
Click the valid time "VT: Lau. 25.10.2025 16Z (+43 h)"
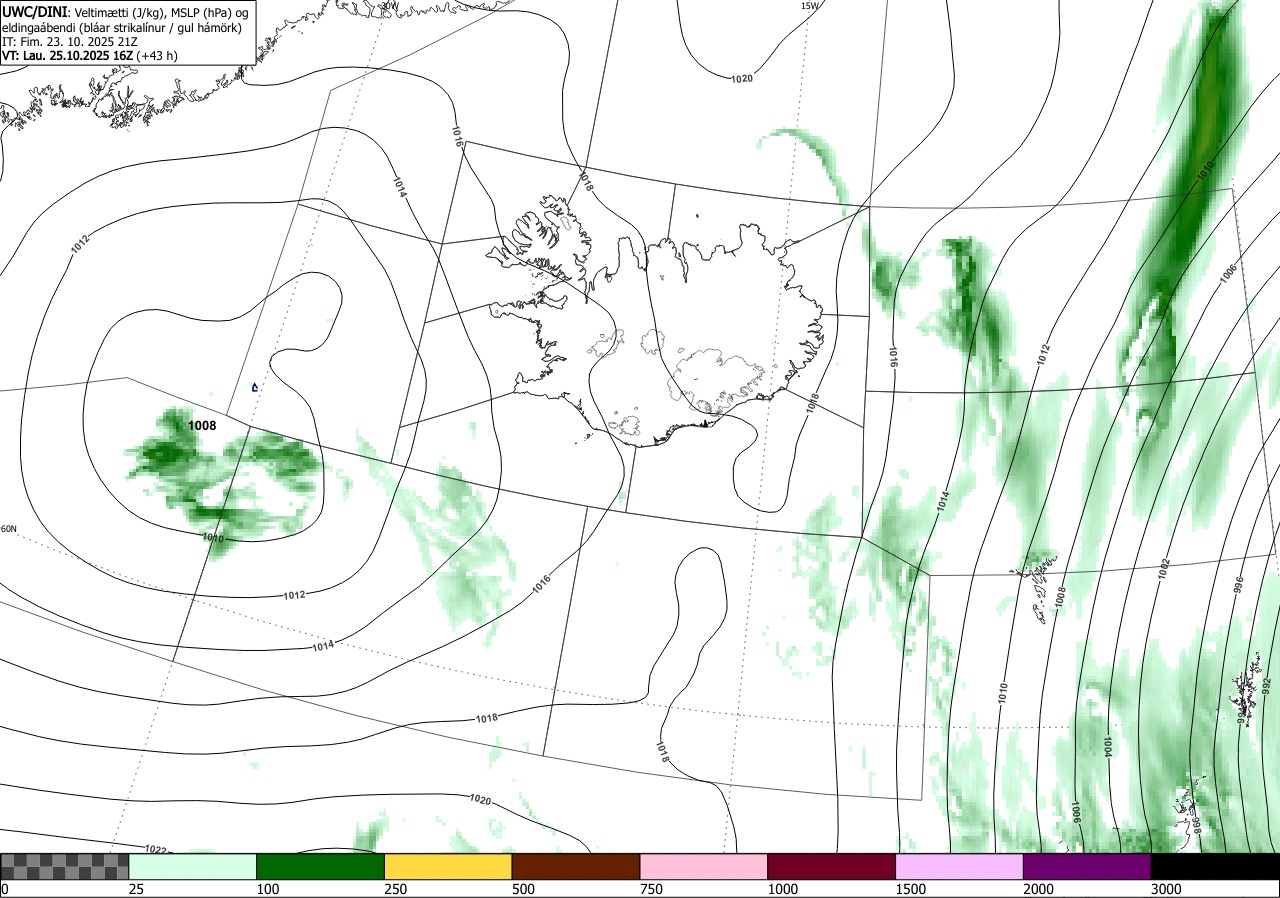[90, 56]
